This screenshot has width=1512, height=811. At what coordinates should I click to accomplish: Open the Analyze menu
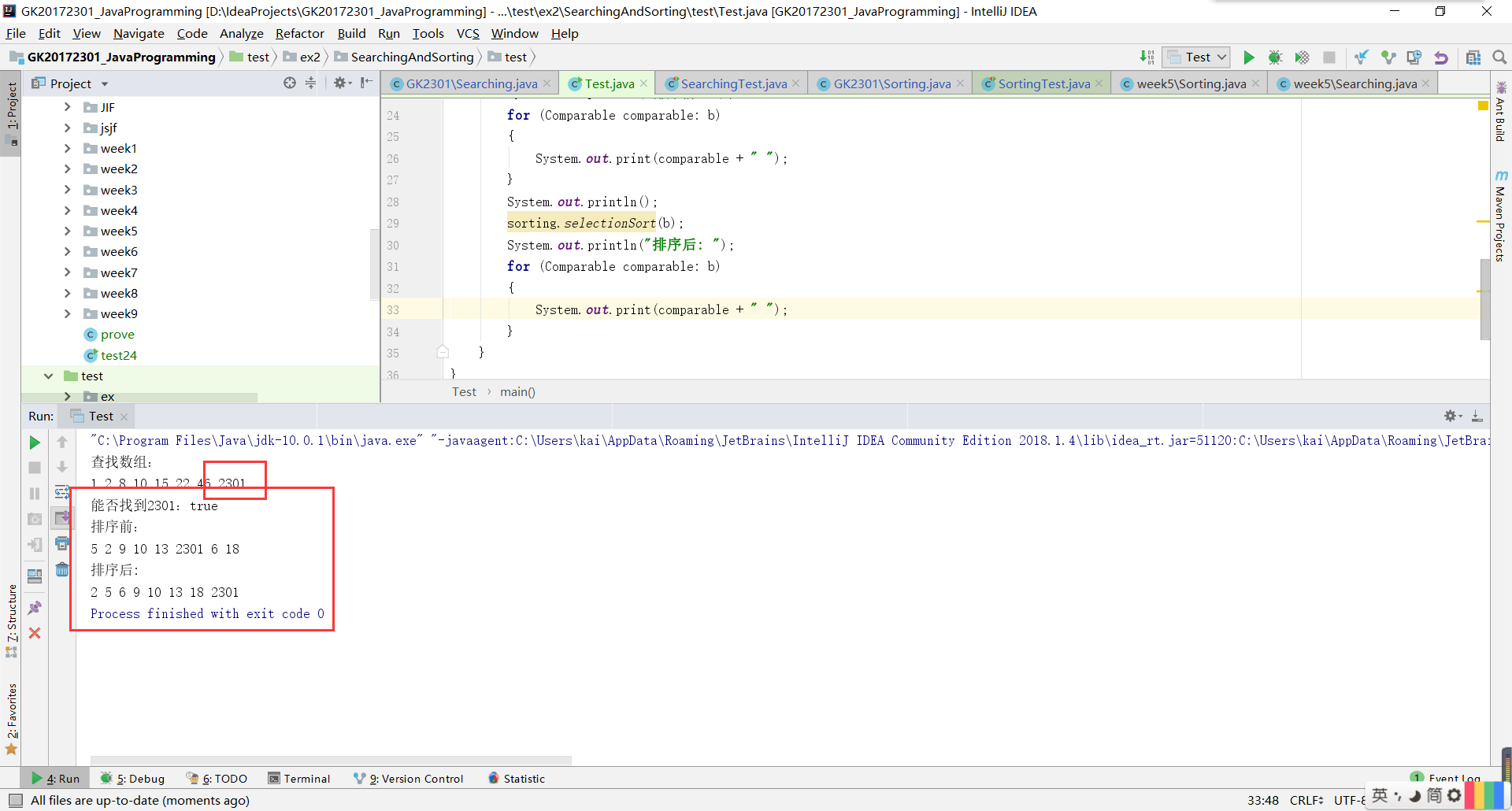[242, 33]
